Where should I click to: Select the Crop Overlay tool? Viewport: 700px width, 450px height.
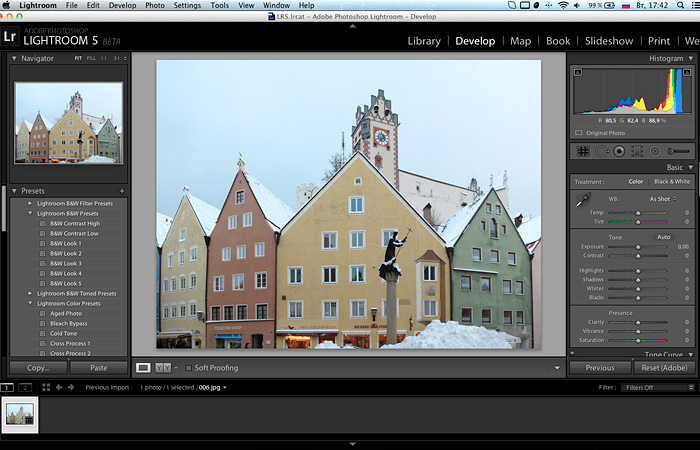[x=583, y=150]
